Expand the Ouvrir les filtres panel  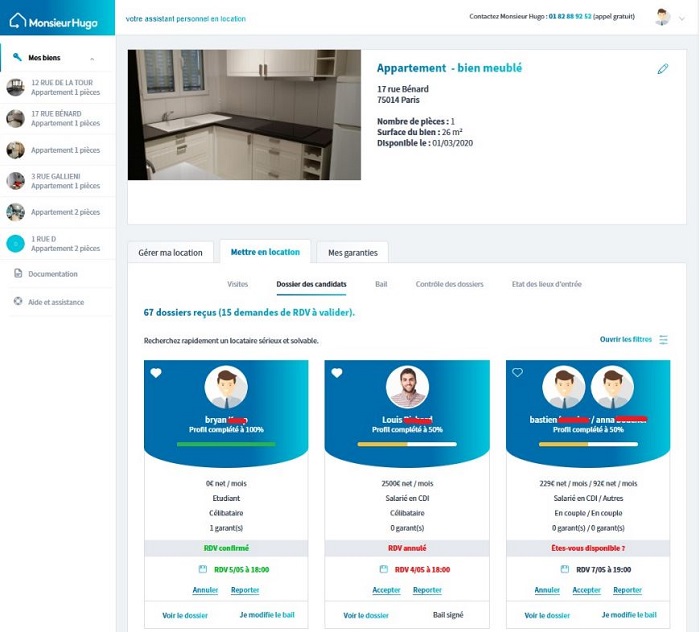(x=625, y=340)
